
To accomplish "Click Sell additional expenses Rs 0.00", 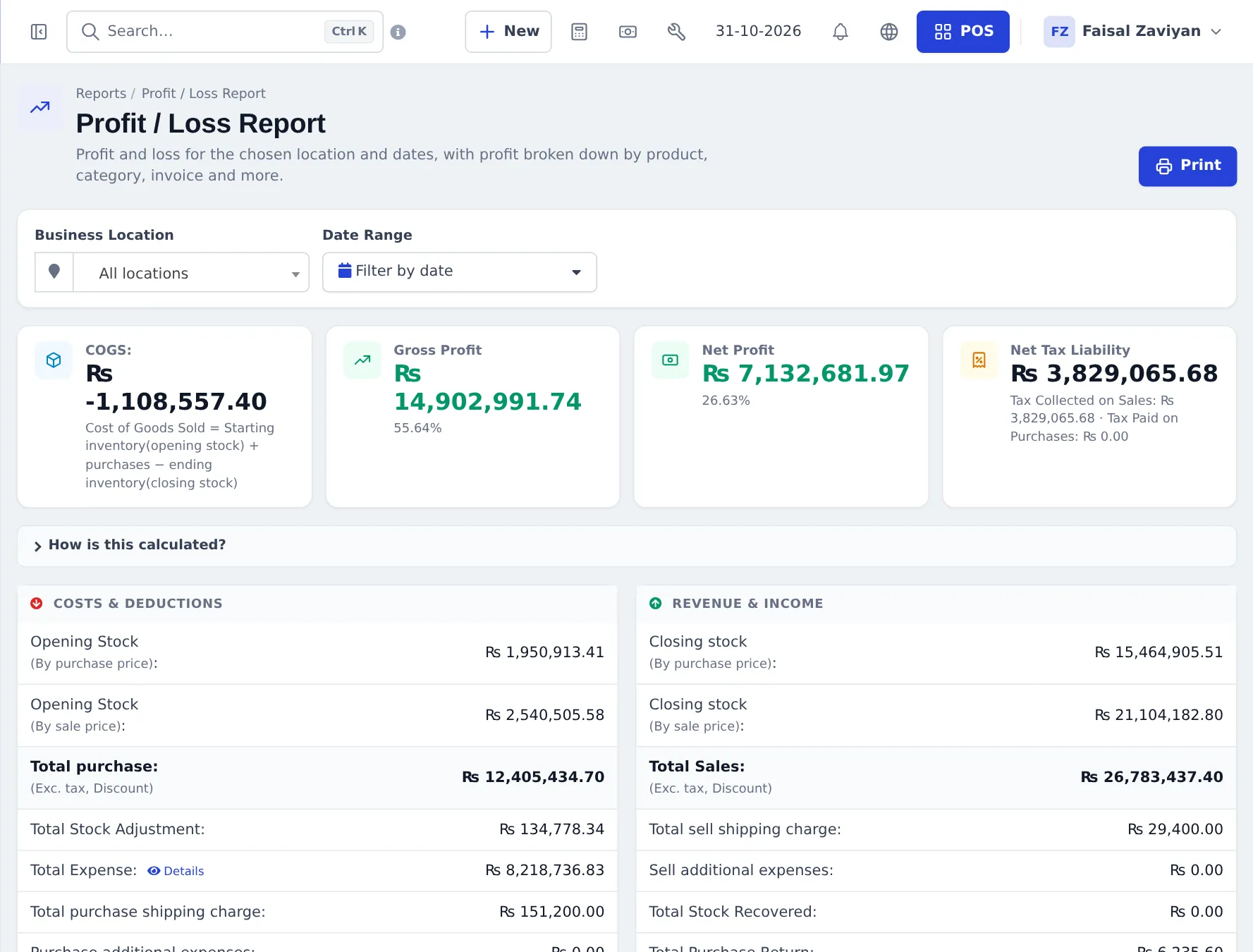I will 1196,870.
